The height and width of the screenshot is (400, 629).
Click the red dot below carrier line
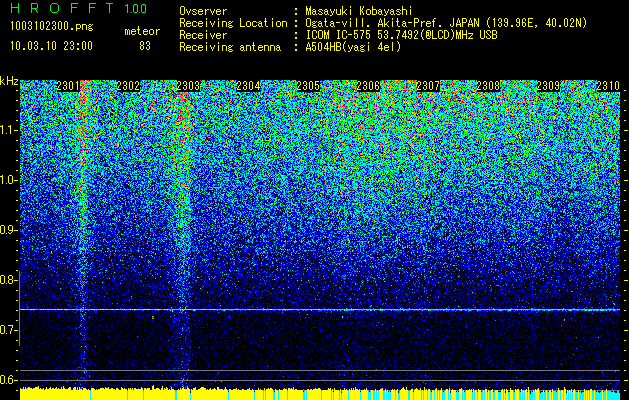coord(152,318)
